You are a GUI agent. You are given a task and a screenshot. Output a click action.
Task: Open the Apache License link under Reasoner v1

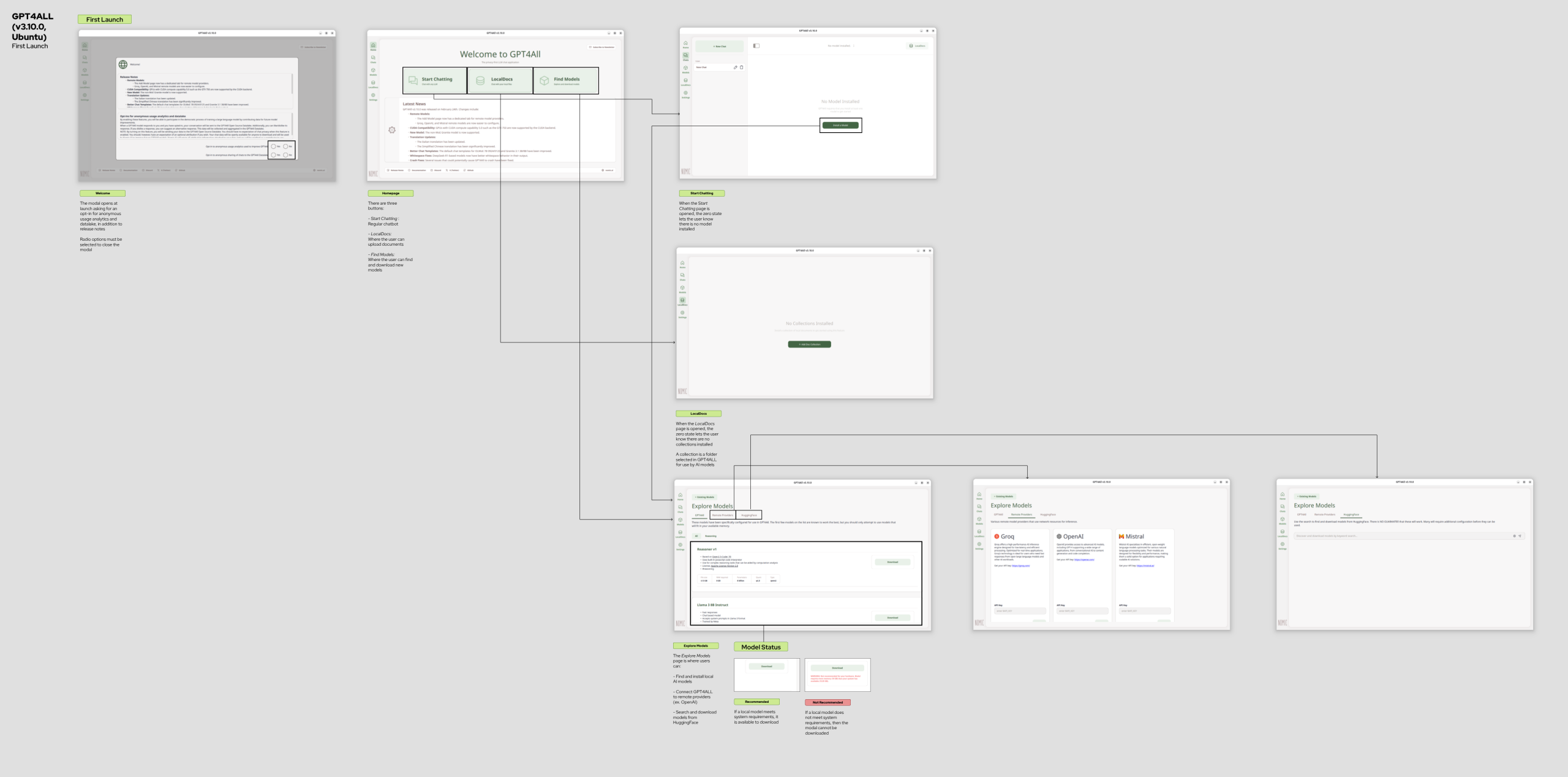point(725,566)
